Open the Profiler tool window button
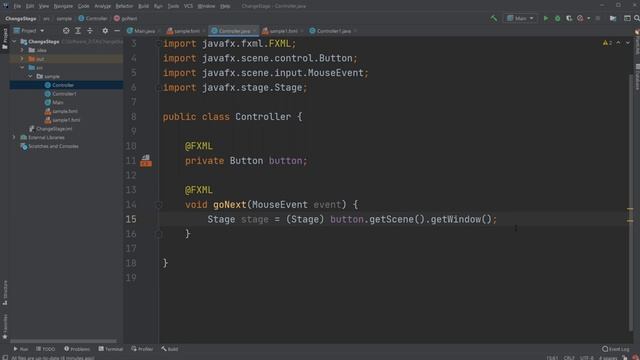The image size is (640, 360). 142,349
